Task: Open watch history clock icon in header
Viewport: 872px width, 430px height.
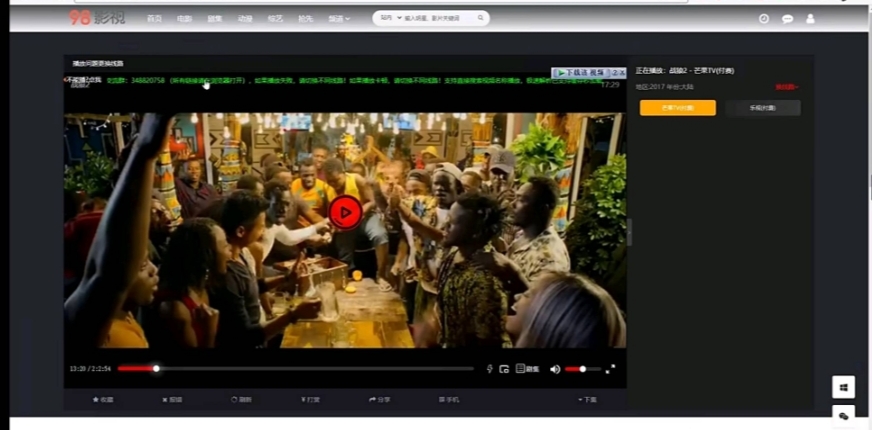Action: [x=764, y=18]
